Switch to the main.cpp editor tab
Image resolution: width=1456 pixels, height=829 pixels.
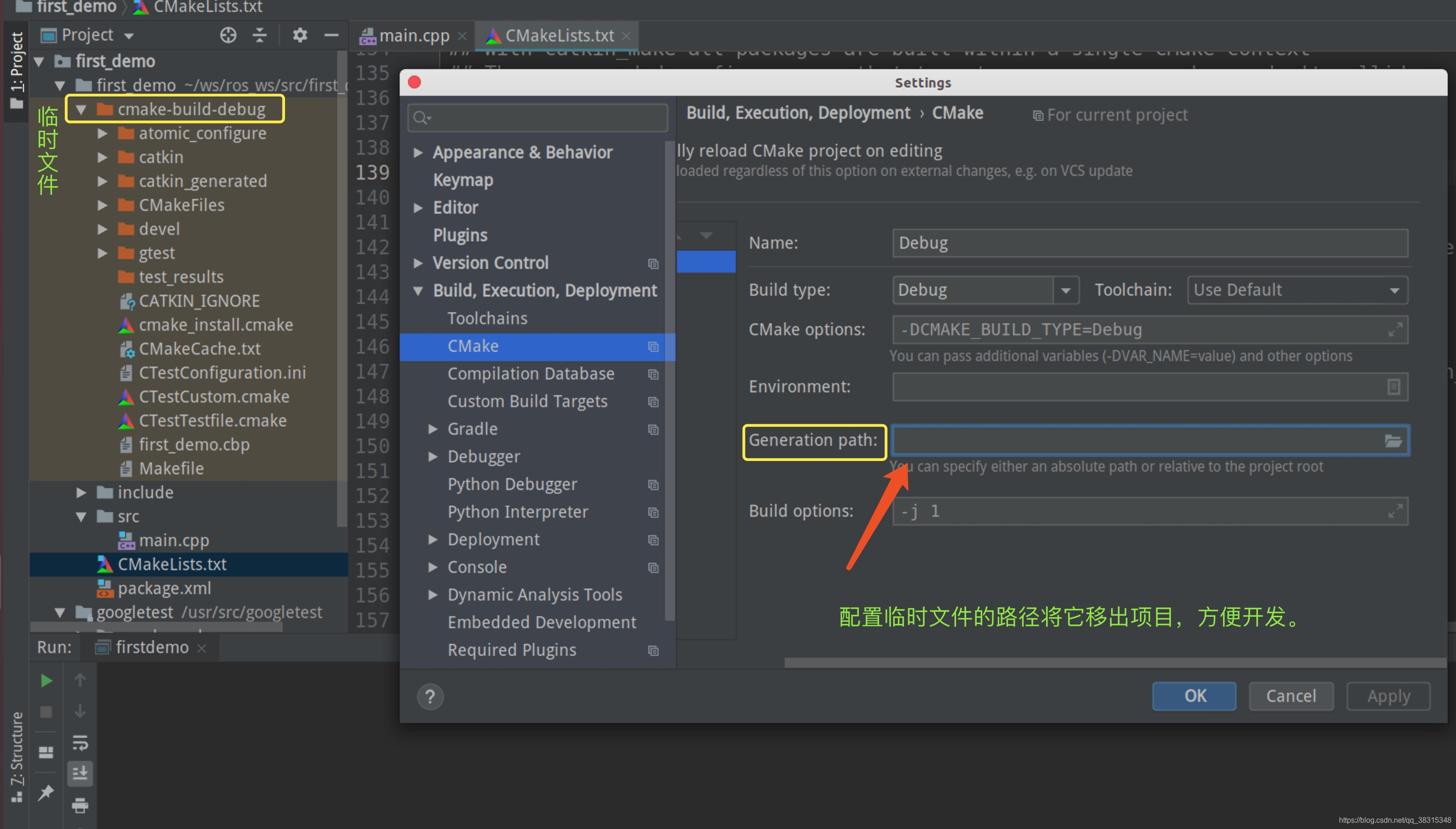click(413, 36)
